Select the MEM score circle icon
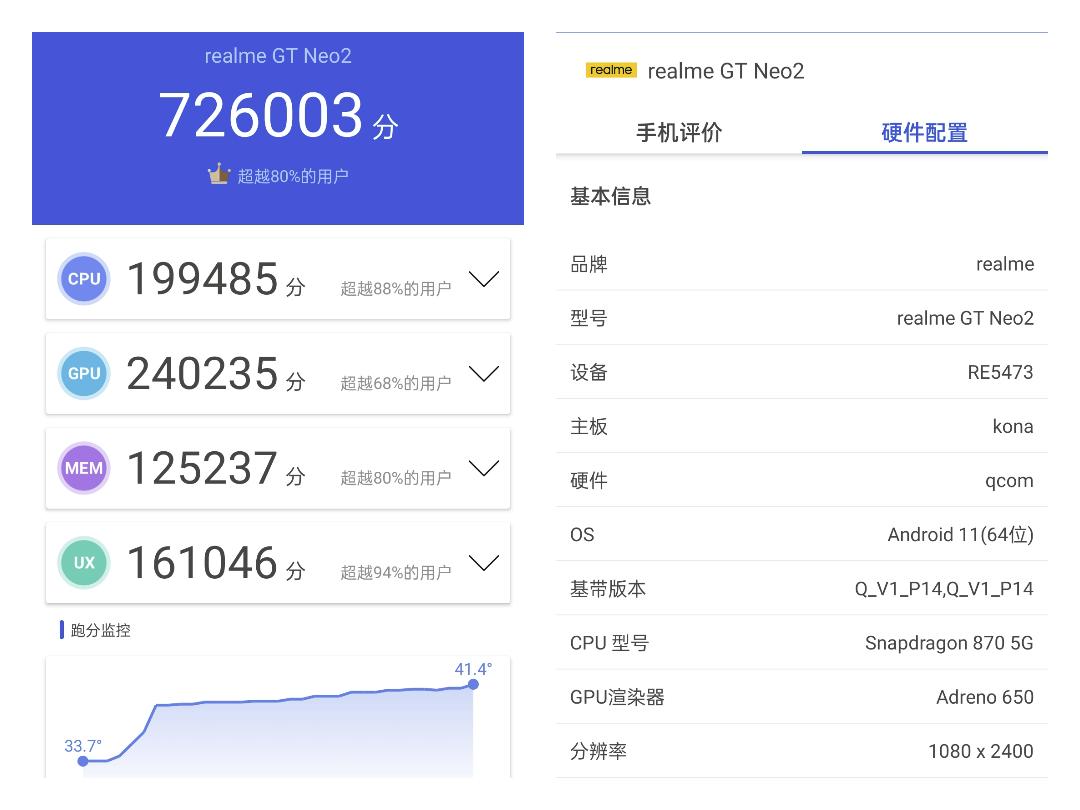Viewport: 1080px width, 810px height. [83, 467]
